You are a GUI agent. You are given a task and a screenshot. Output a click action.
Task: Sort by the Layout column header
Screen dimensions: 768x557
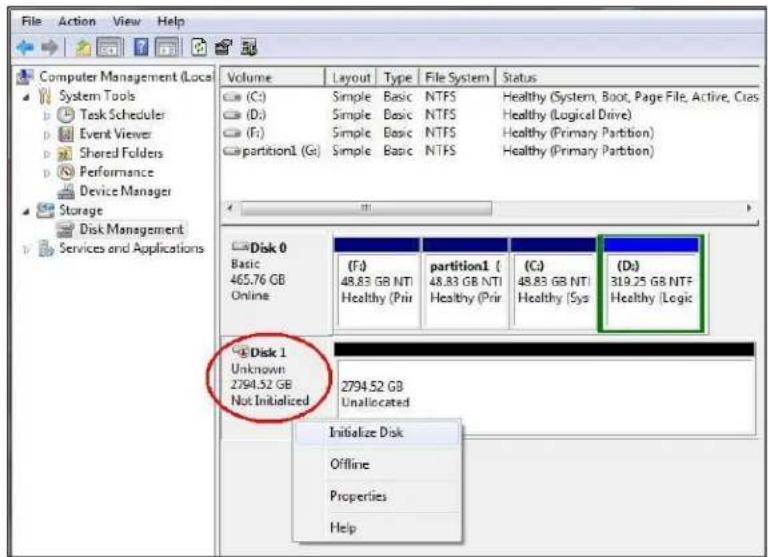tap(351, 77)
